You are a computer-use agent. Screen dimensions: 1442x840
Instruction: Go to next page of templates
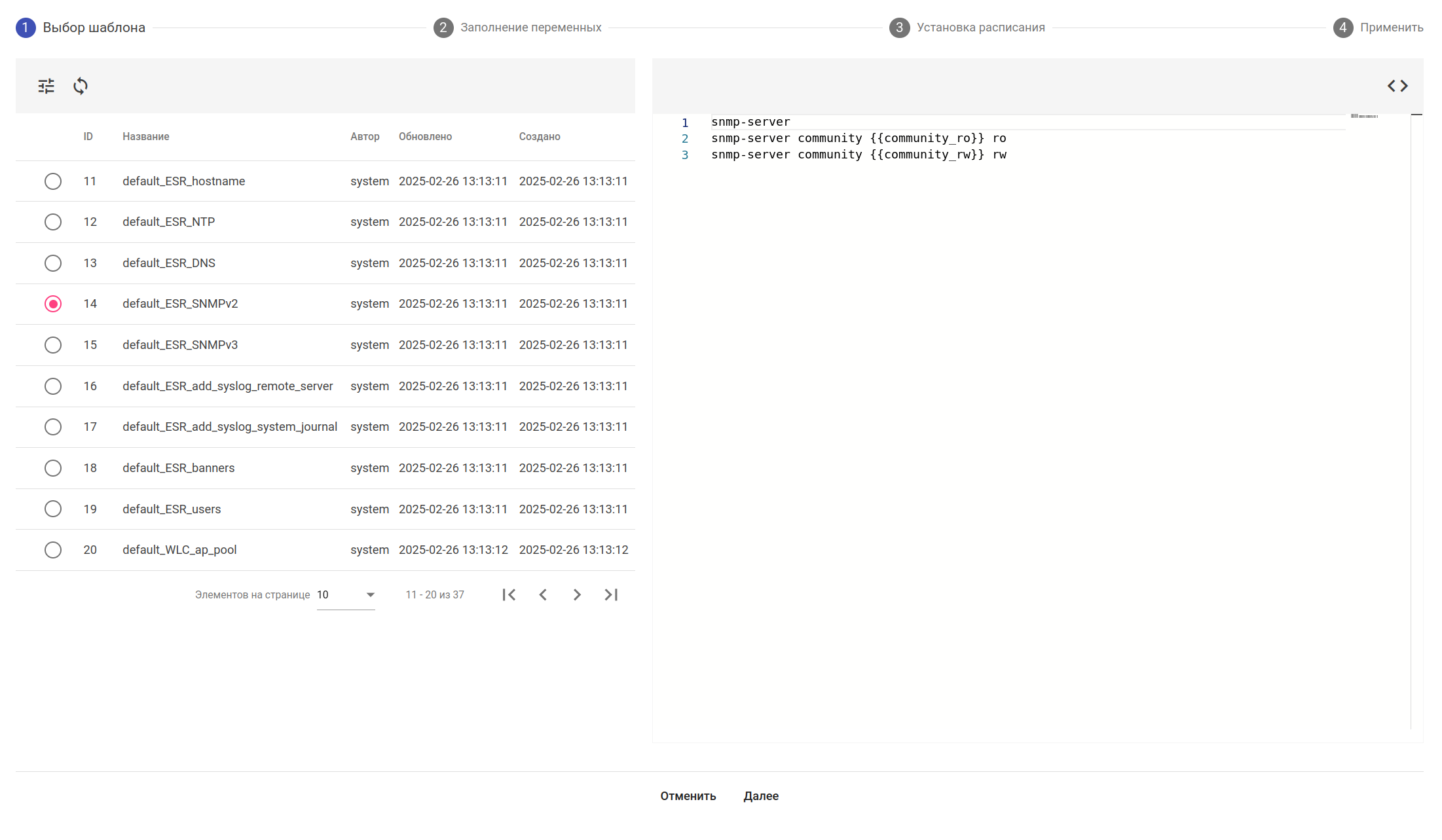(577, 594)
